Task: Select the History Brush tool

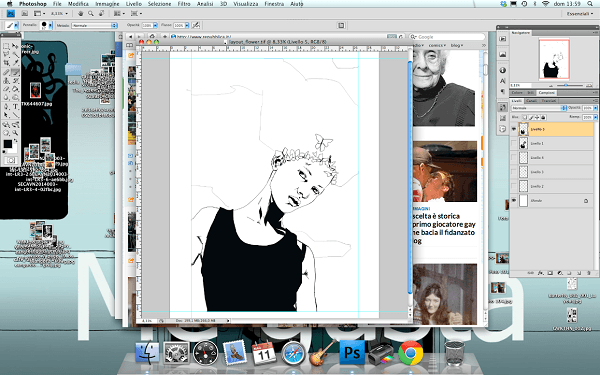Action: point(15,80)
